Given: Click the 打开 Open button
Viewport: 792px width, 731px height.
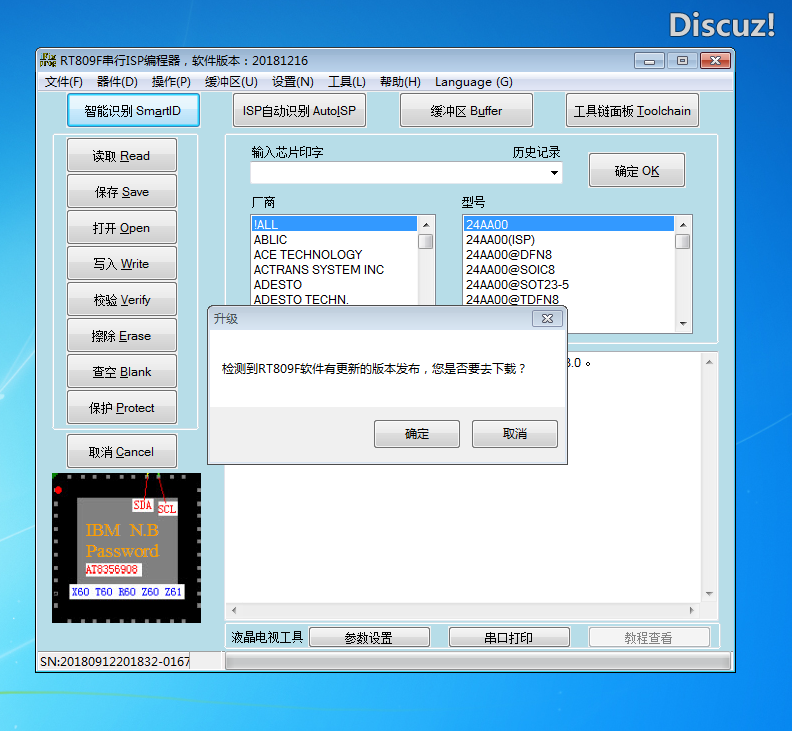Looking at the screenshot, I should click(122, 227).
